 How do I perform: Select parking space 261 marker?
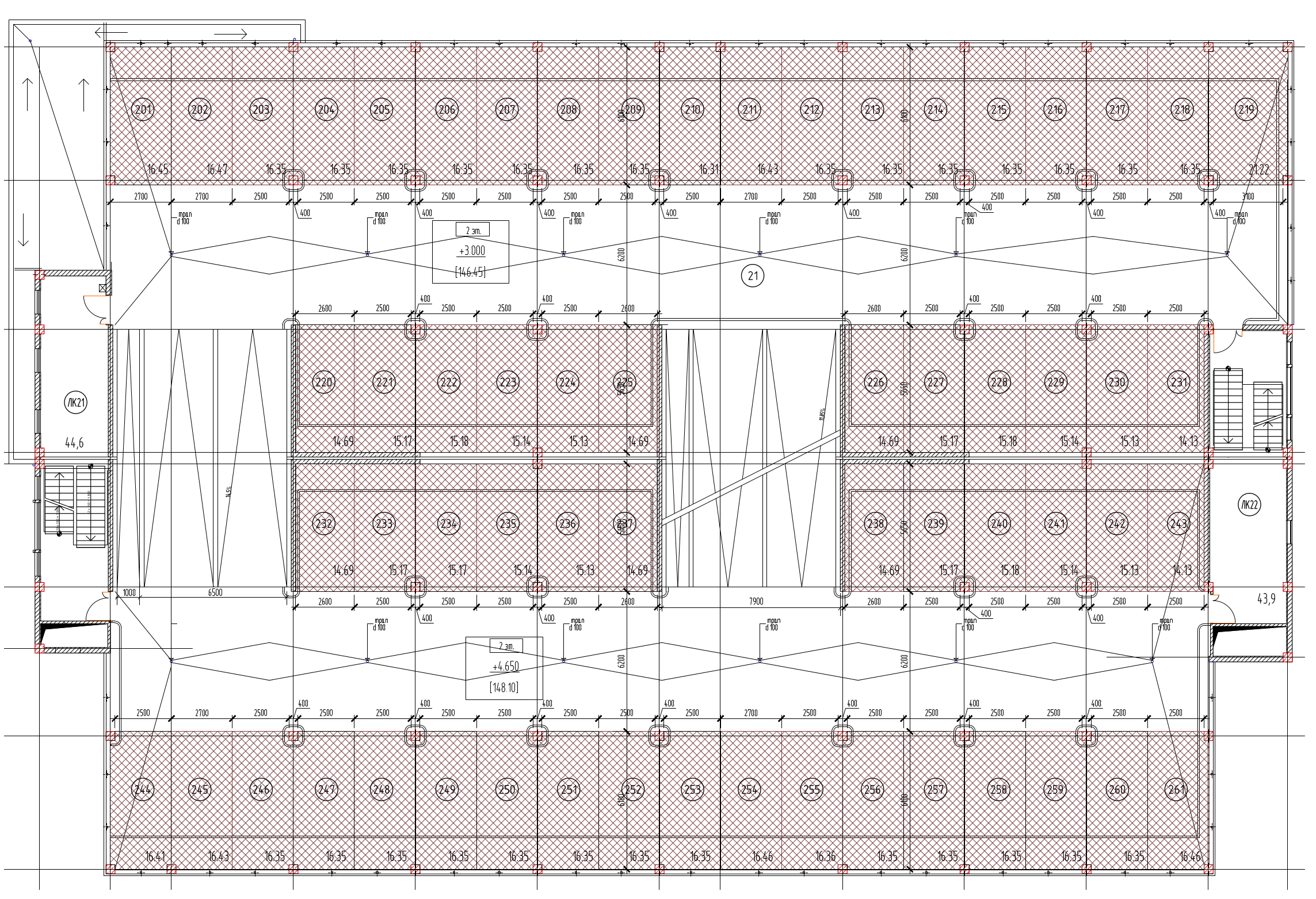[x=1176, y=789]
